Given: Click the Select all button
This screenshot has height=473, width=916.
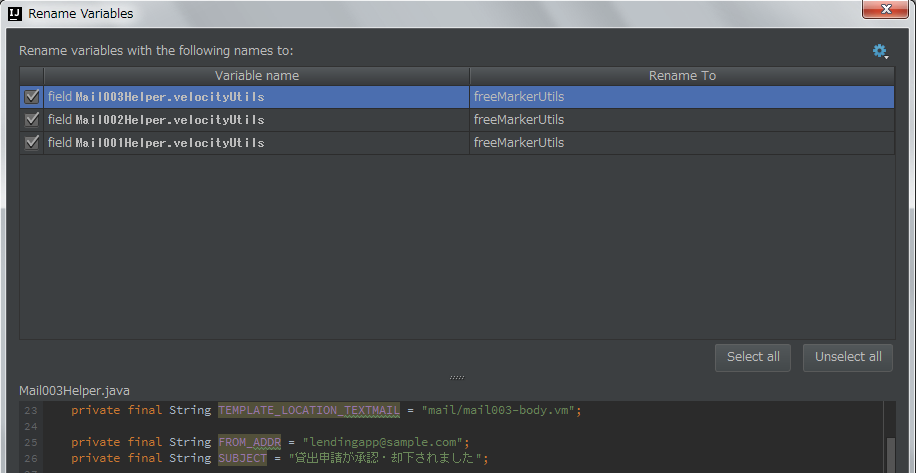Looking at the screenshot, I should coord(752,357).
